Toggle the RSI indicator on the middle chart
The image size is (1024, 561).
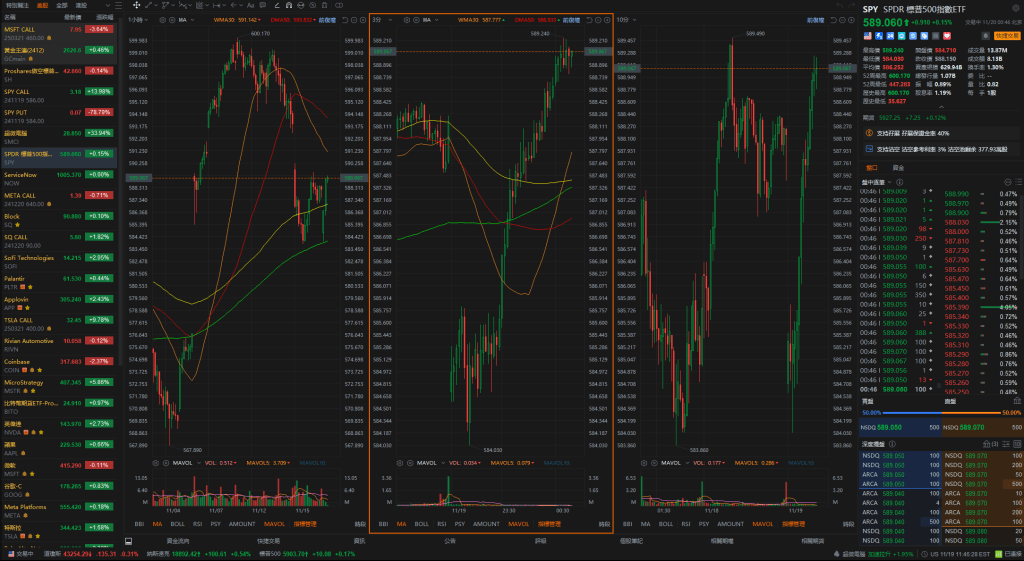(442, 524)
